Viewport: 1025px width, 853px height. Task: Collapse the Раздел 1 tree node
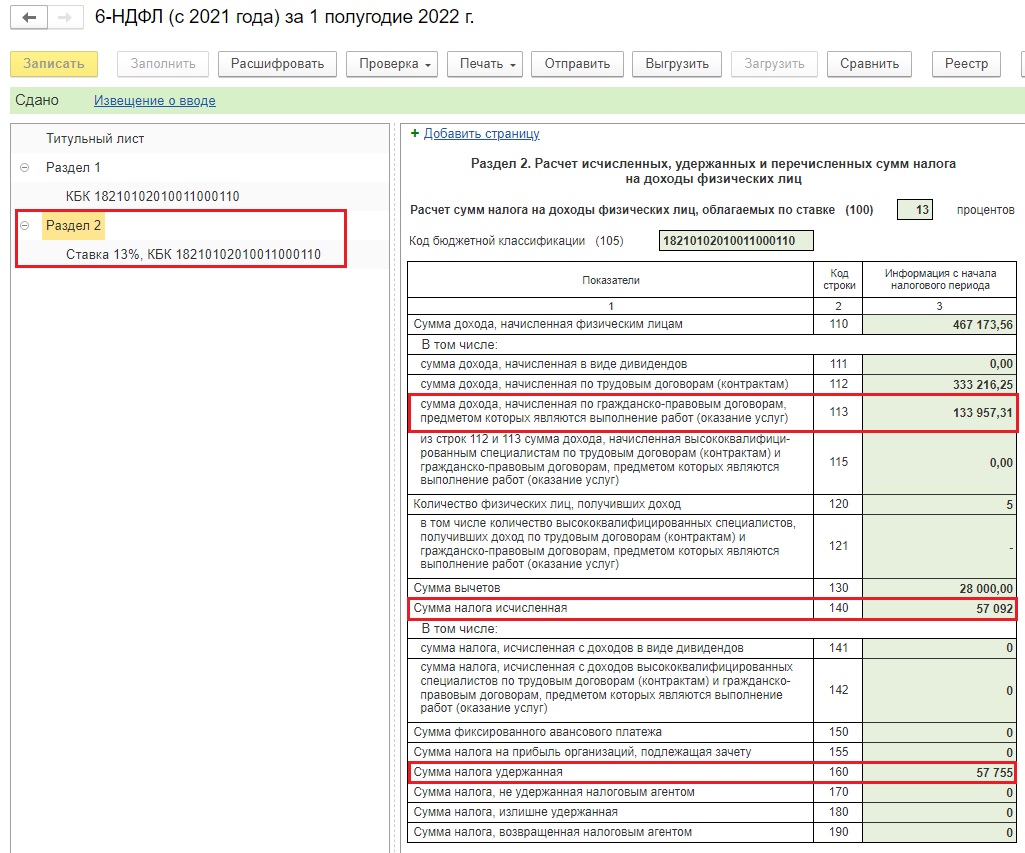coord(24,167)
